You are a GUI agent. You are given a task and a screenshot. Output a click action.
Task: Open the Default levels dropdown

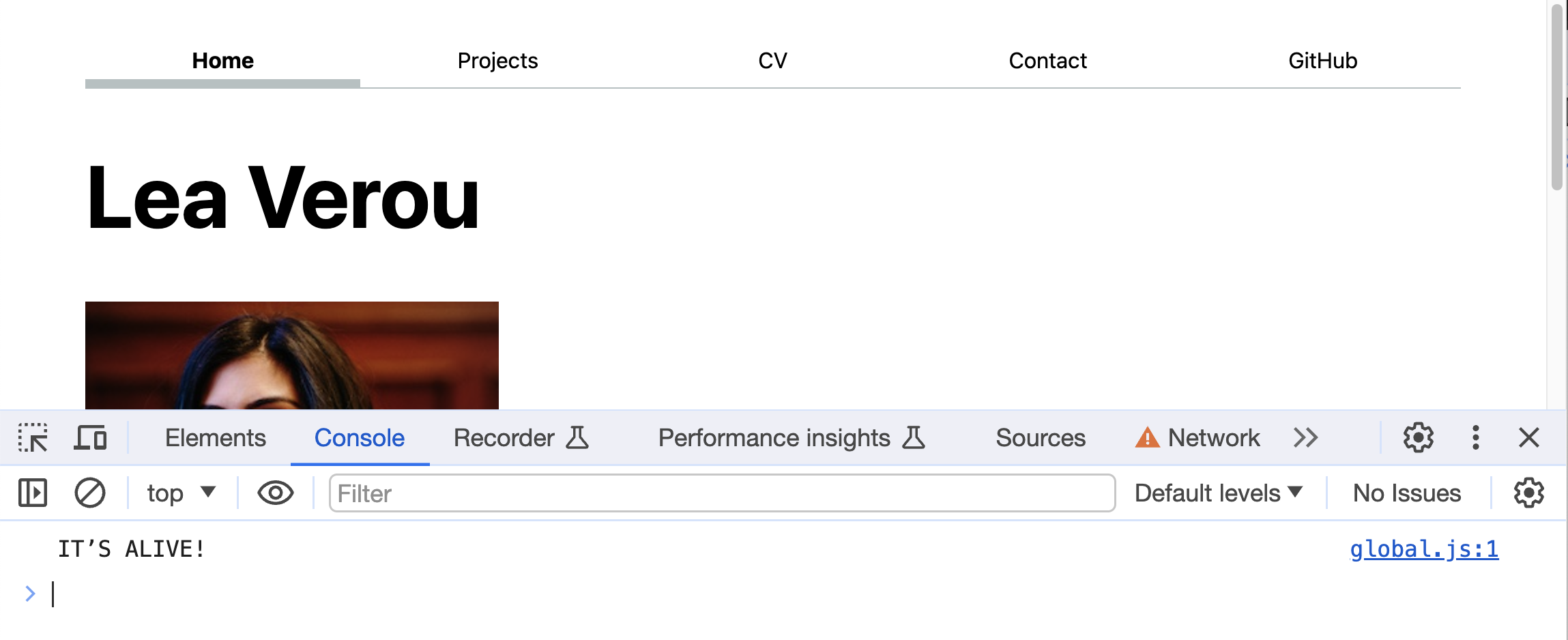point(1219,493)
